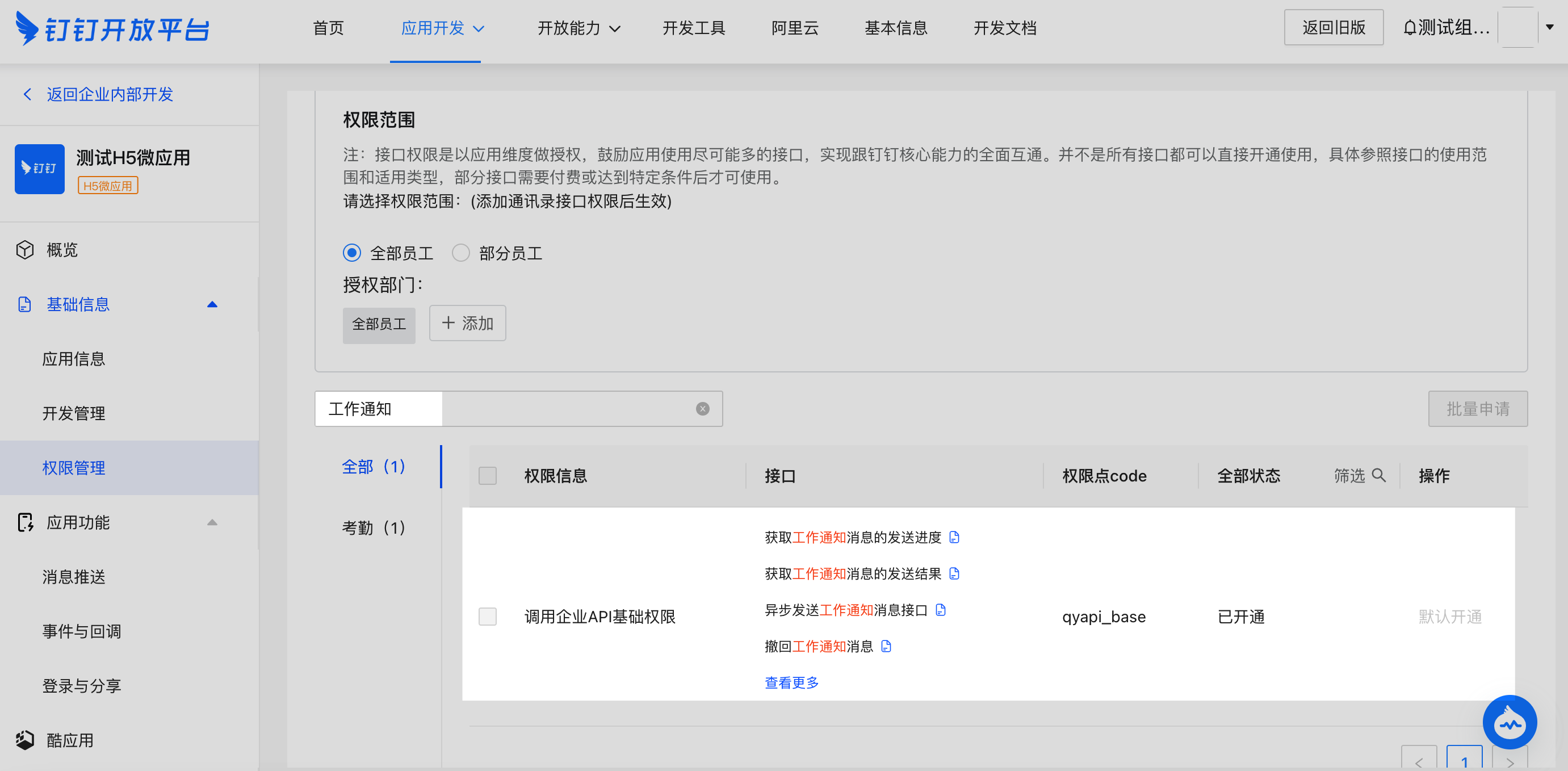Open doc icon for 异步发送工作通知消息接口
This screenshot has height=771, width=1568.
[x=941, y=610]
